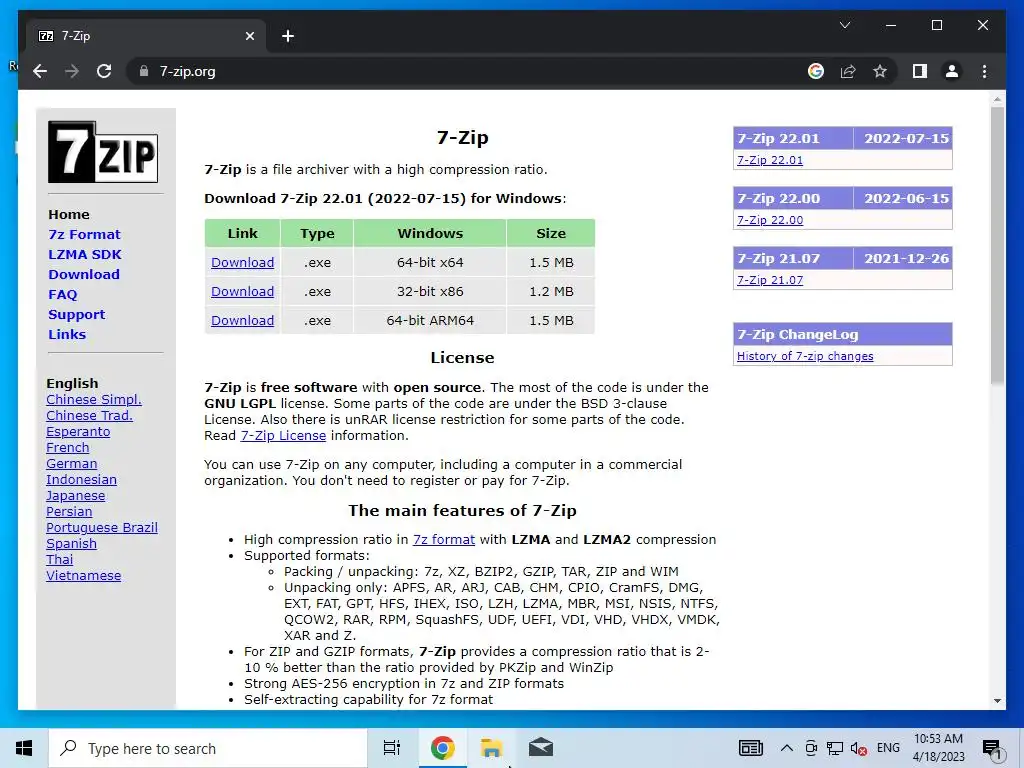The image size is (1024, 768).
Task: Open Links sidebar entry
Action: (67, 334)
